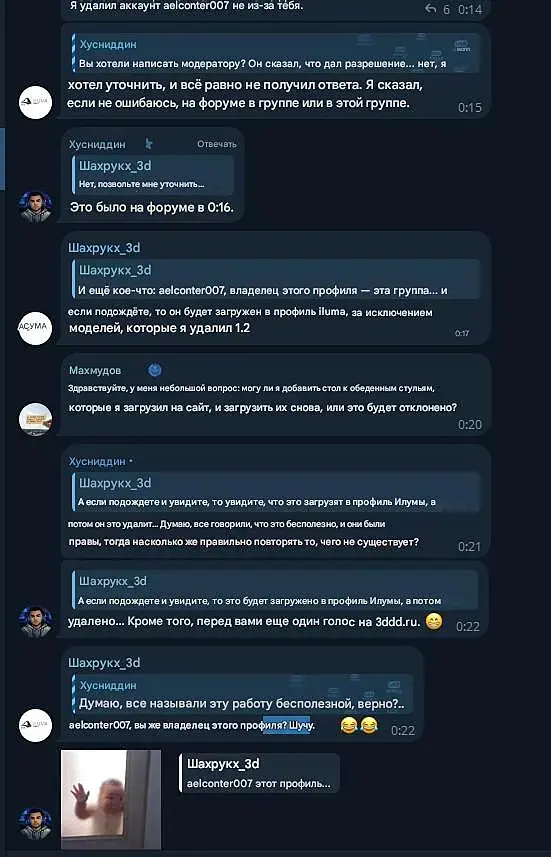Click the reply arrow icon beside the count 6
Viewport: 551px width, 857px height.
tap(431, 9)
